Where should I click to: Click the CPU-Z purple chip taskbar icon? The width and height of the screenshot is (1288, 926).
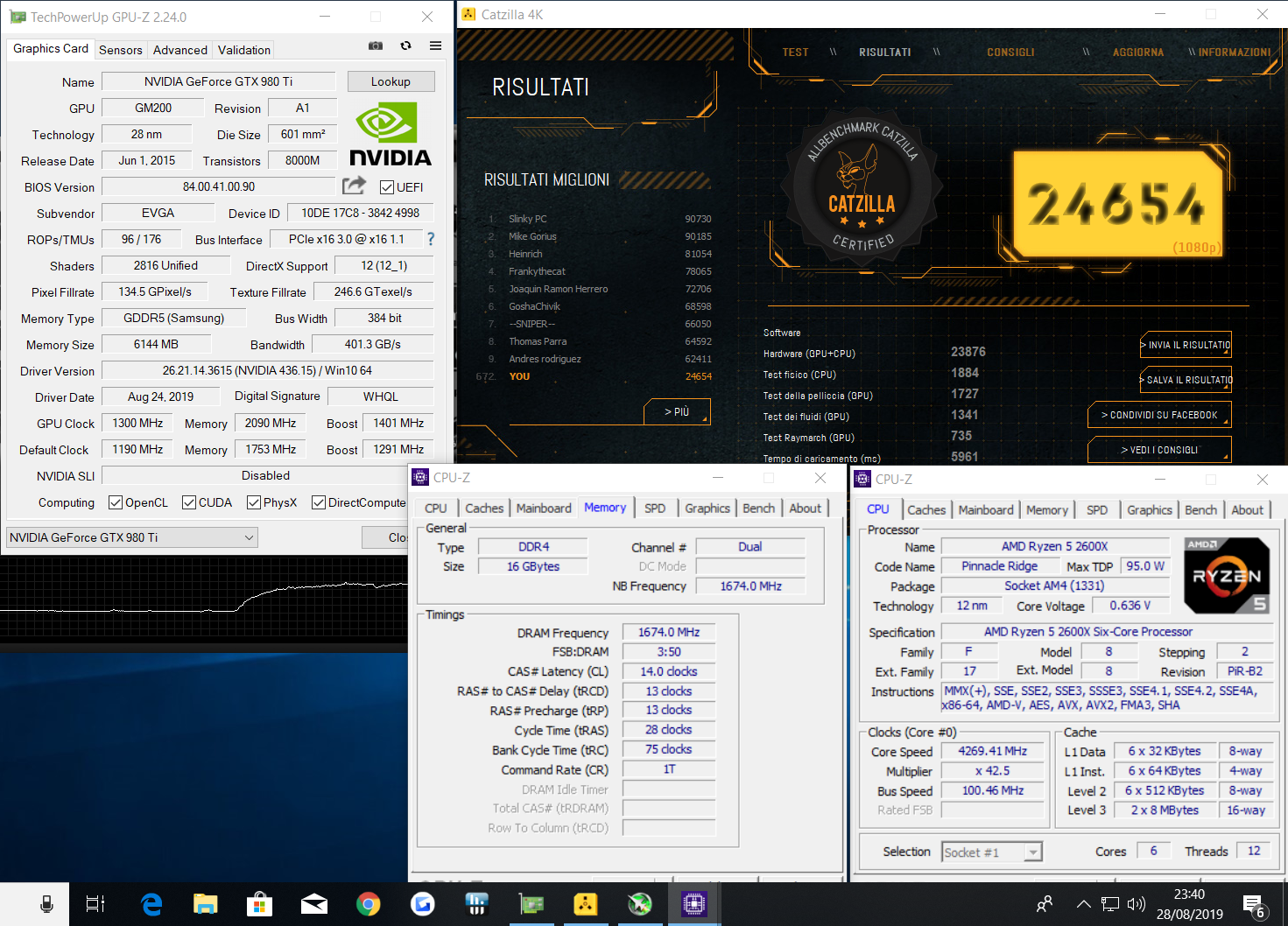[x=693, y=904]
